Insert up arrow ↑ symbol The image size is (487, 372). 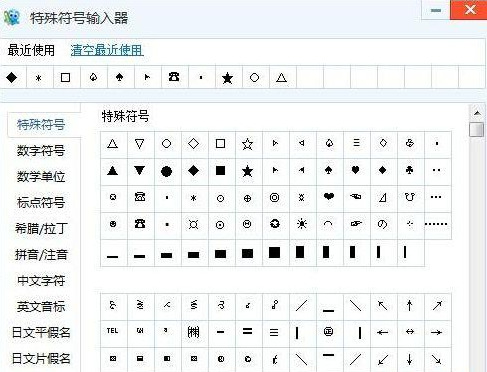pyautogui.click(x=410, y=305)
